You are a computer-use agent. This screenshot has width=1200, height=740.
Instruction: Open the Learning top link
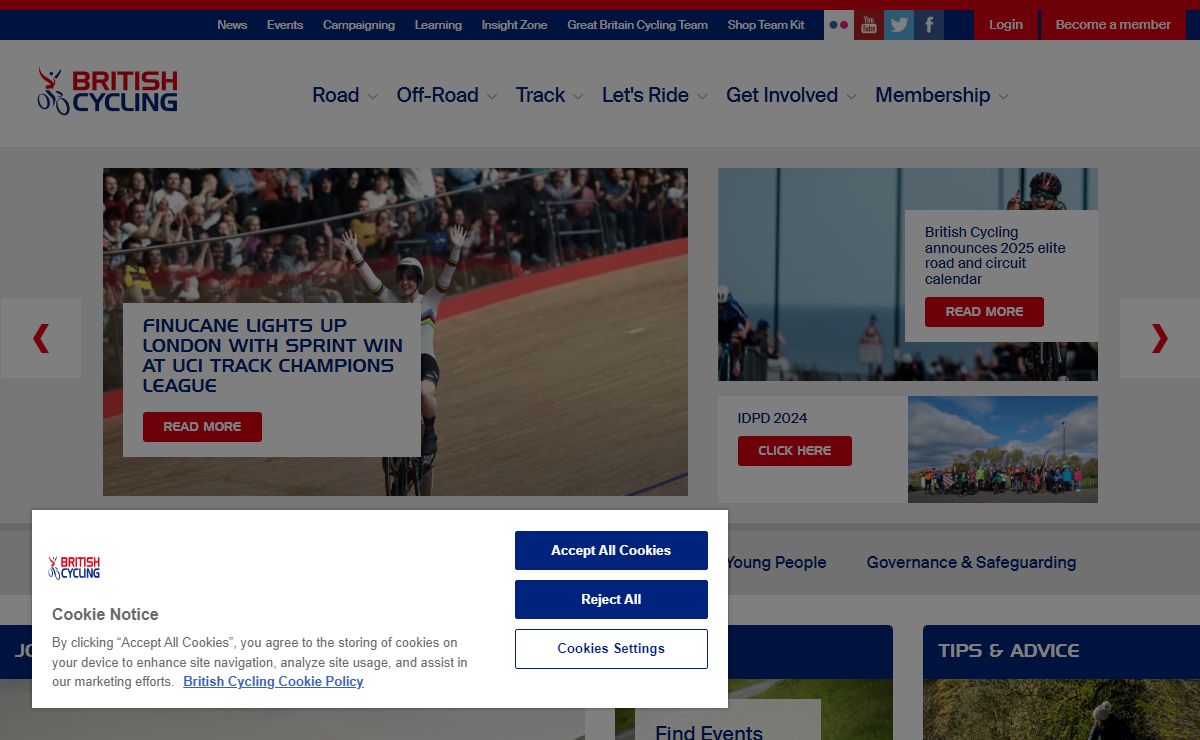pyautogui.click(x=438, y=25)
